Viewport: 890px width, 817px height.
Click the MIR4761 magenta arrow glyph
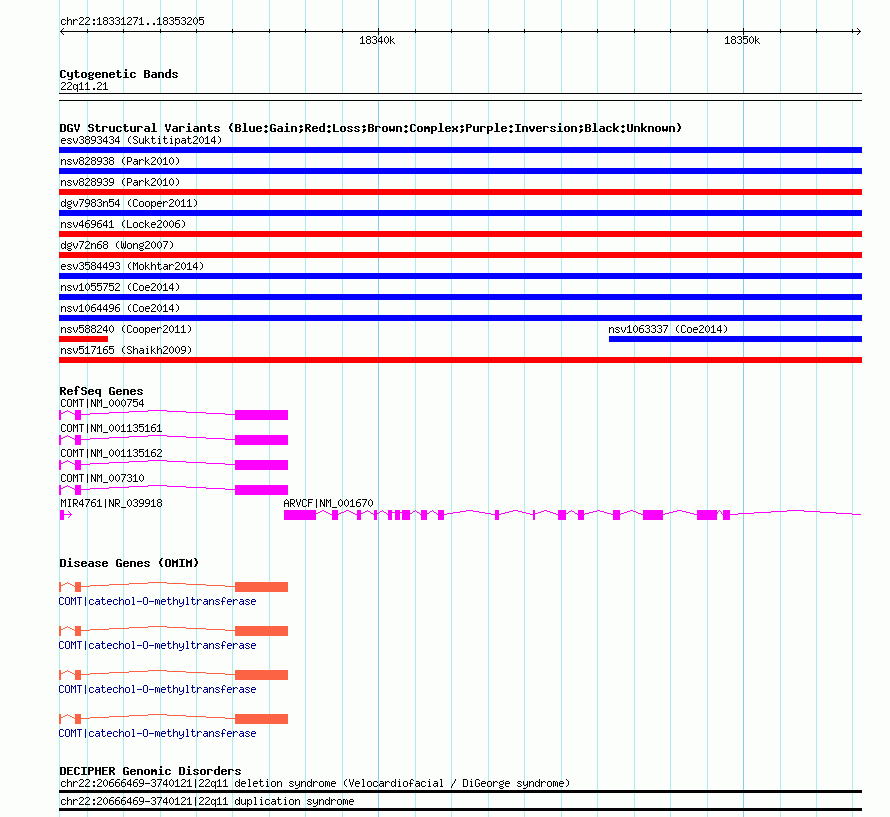point(65,515)
